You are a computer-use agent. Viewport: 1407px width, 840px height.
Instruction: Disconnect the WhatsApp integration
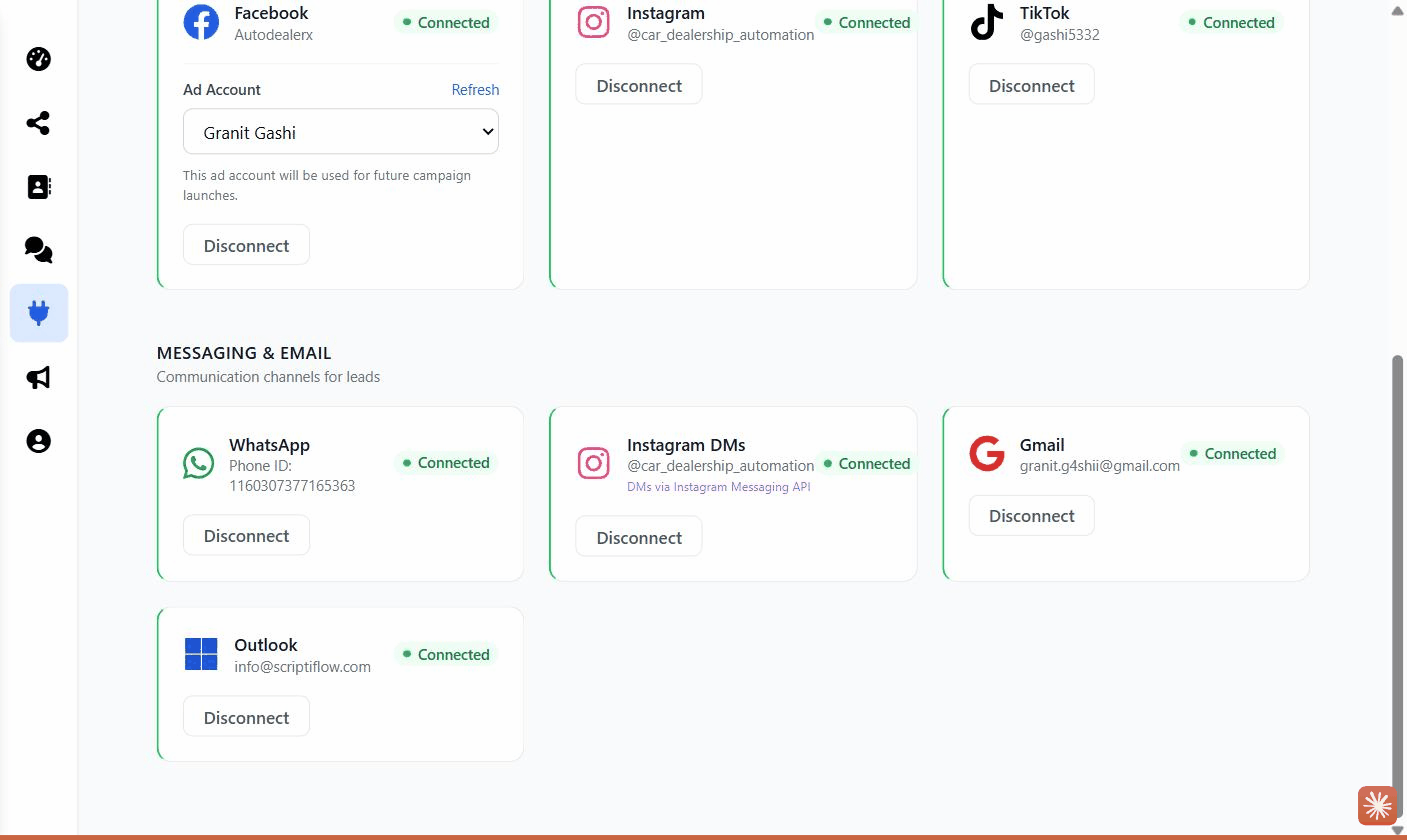[246, 535]
